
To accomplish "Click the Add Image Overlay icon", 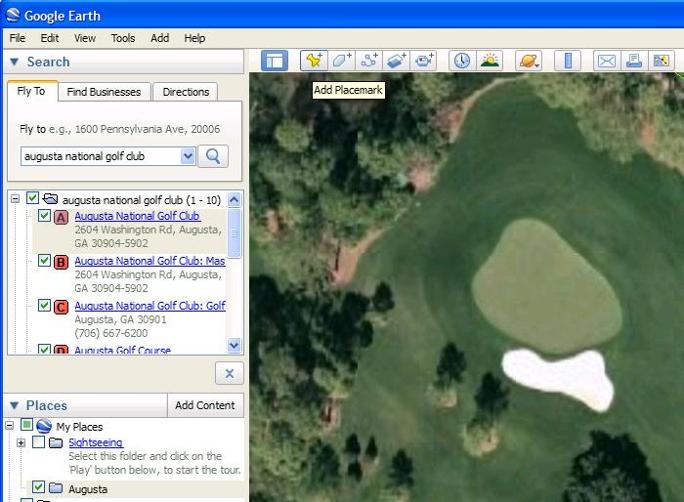I will (x=396, y=61).
